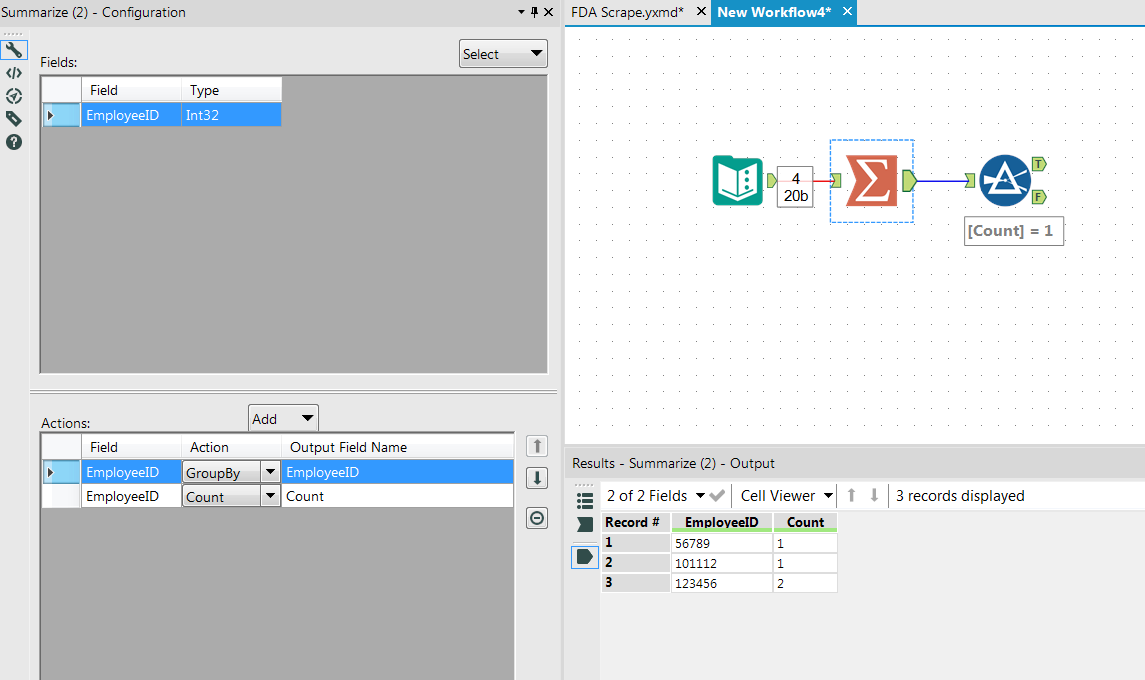Select the wrench Configuration icon in the sidebar
Image resolution: width=1145 pixels, height=680 pixels.
point(13,48)
